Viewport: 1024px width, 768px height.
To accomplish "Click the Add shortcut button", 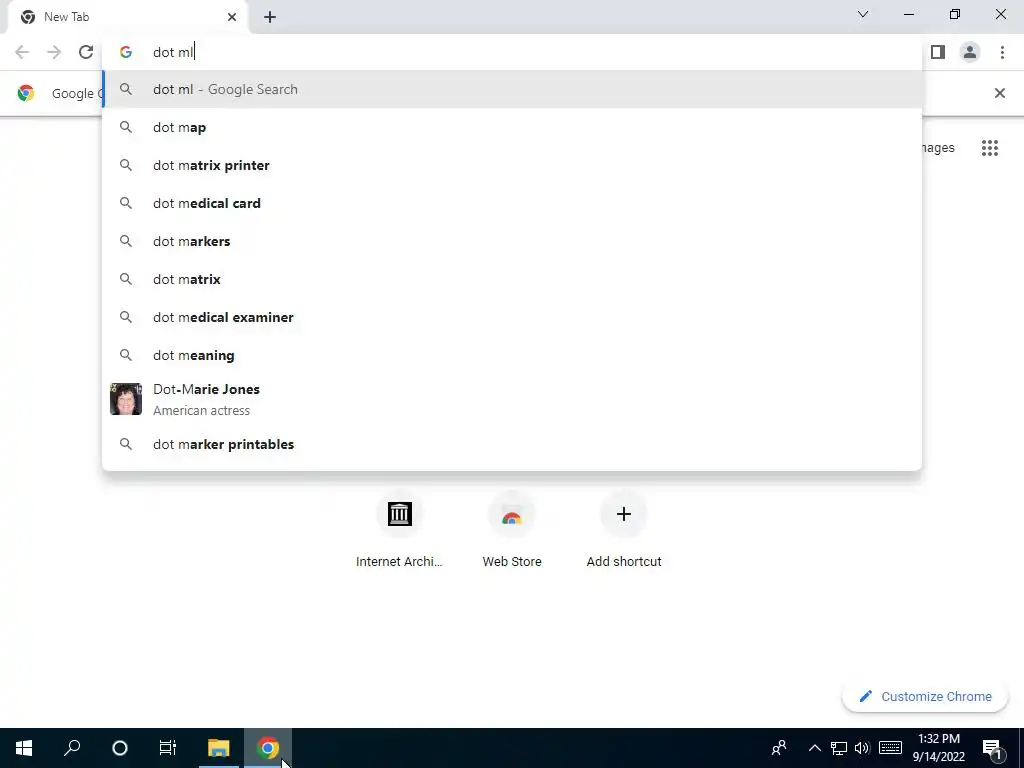I will pos(624,532).
